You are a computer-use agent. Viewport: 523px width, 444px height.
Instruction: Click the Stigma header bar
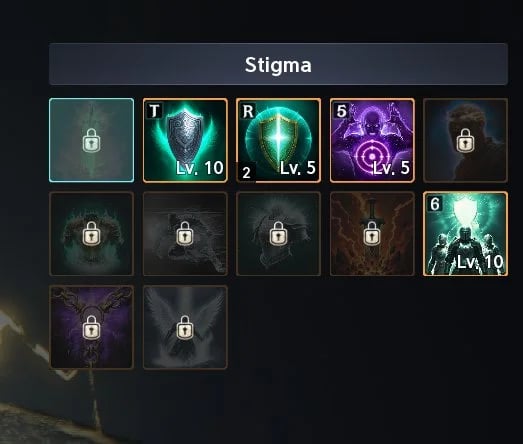(278, 64)
